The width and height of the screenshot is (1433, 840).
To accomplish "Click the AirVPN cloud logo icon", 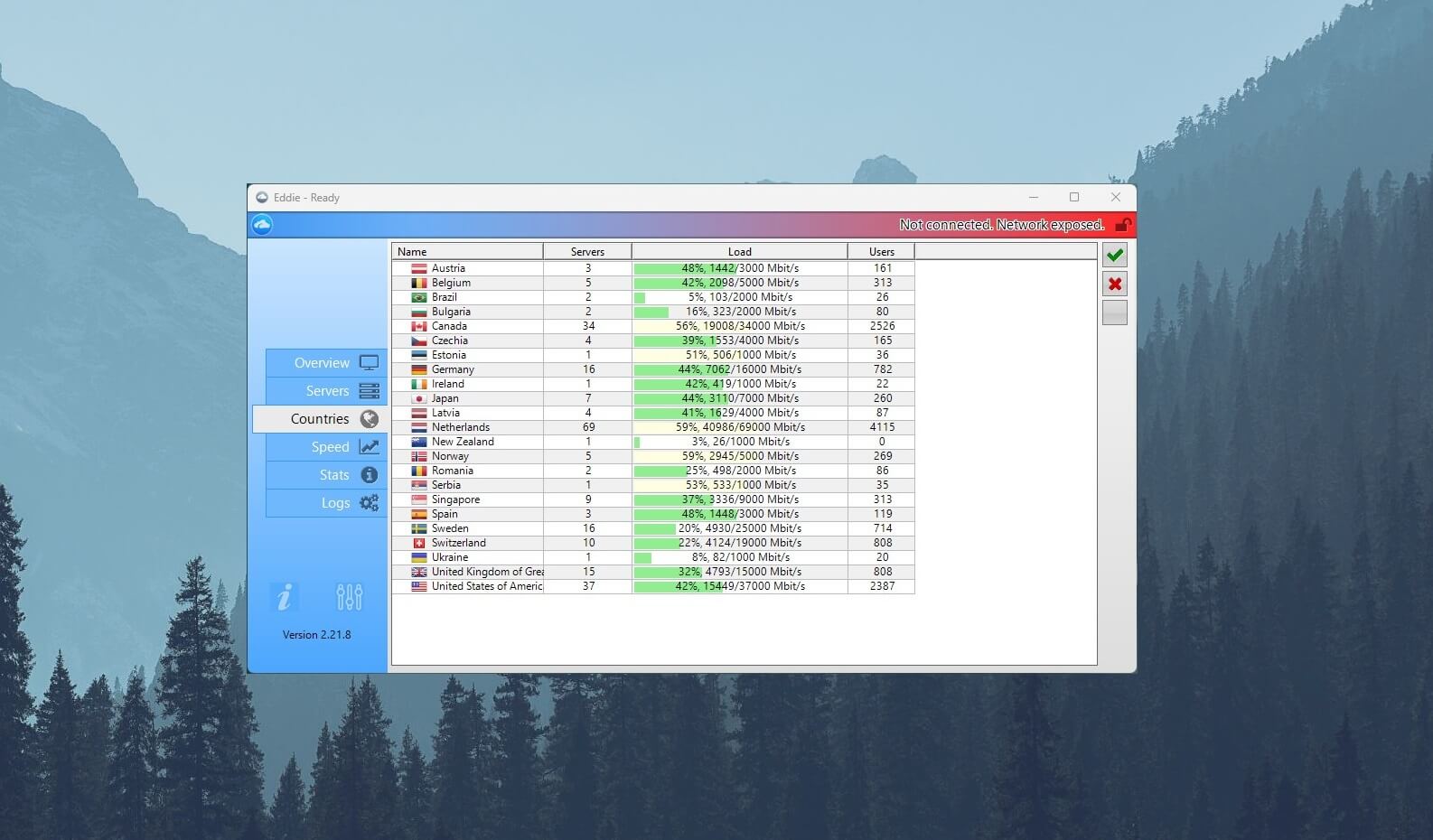I will (262, 224).
